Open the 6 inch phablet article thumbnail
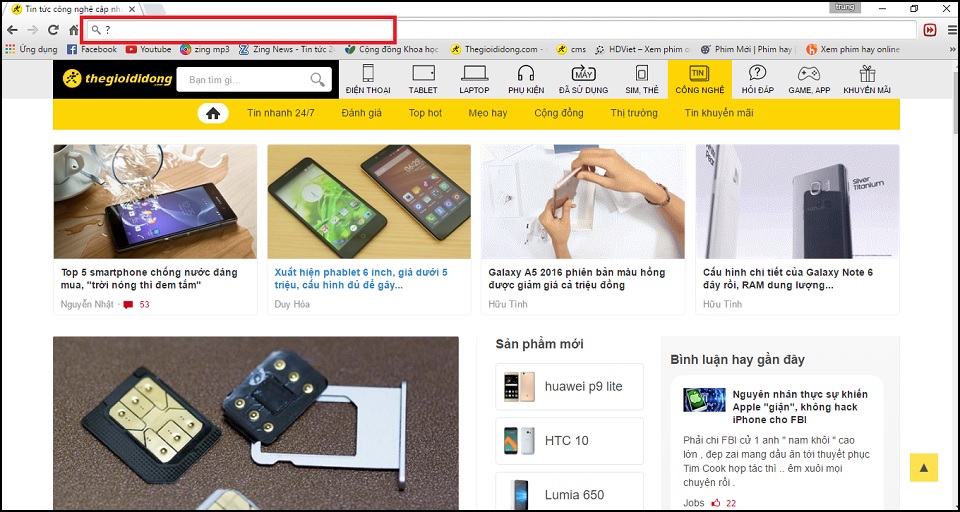 (369, 201)
